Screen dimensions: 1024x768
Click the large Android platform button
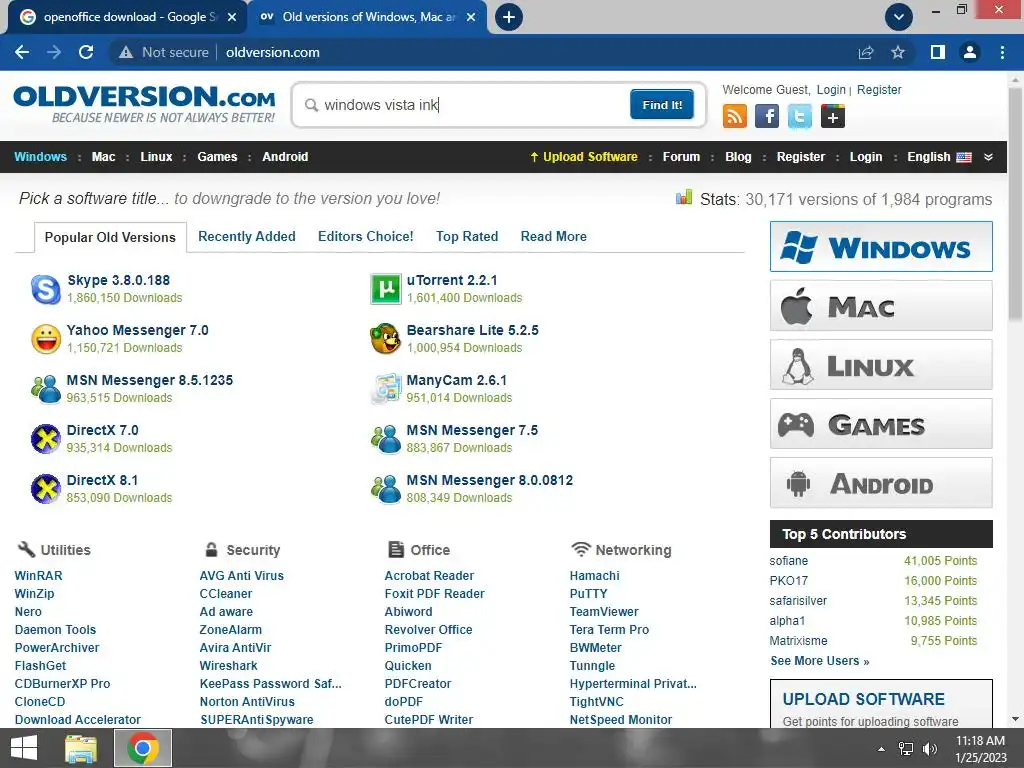click(881, 483)
